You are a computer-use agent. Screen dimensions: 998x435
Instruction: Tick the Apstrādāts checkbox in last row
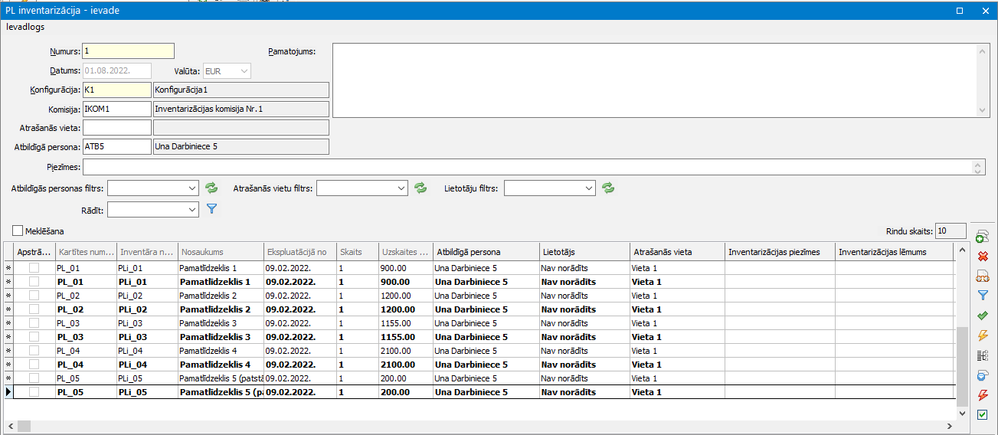(34, 393)
